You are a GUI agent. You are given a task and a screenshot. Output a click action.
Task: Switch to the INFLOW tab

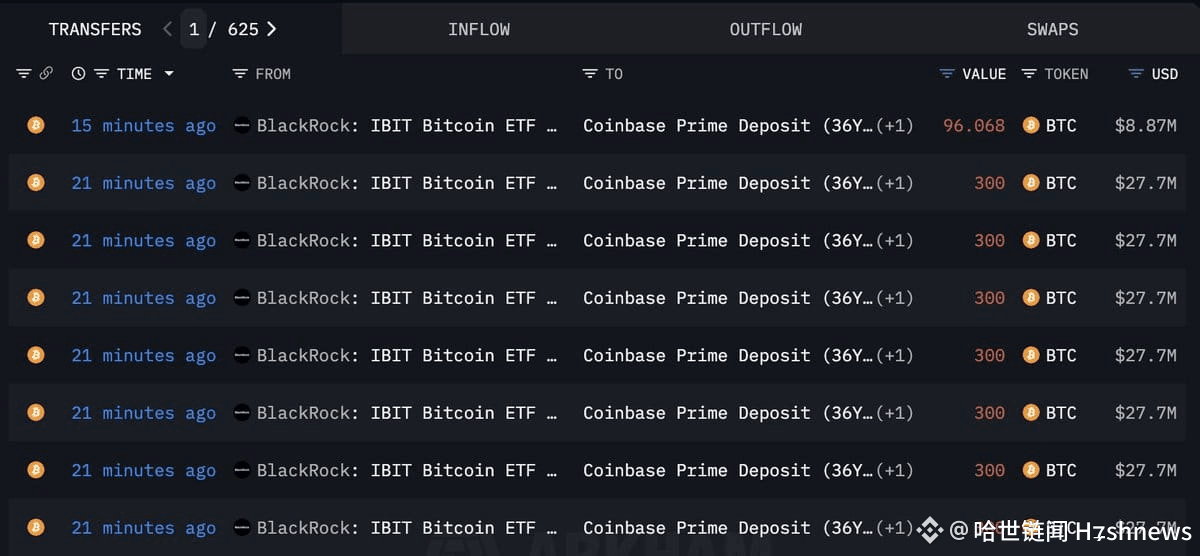(x=479, y=29)
